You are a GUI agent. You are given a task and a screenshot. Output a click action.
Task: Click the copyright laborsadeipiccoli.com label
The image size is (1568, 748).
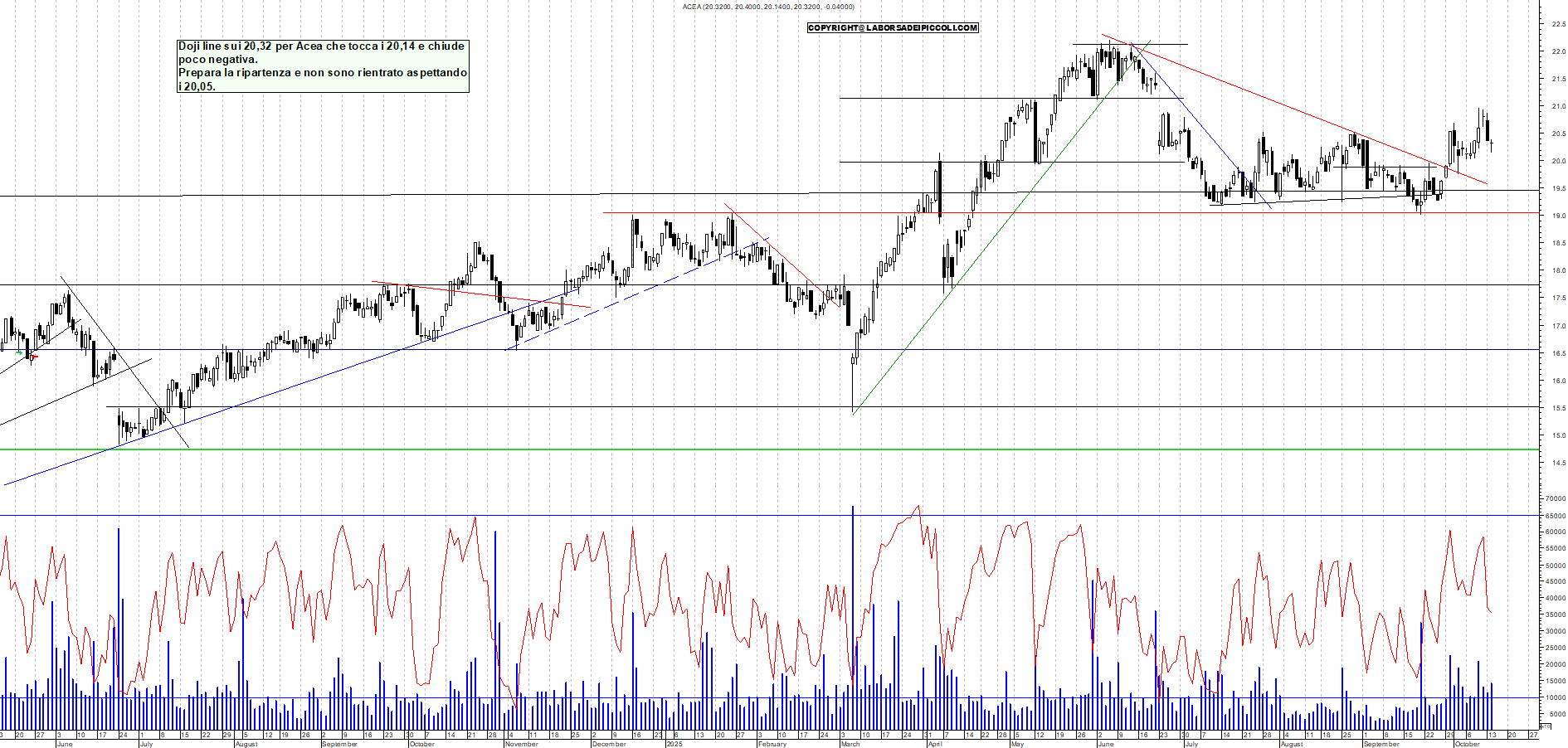tap(893, 28)
